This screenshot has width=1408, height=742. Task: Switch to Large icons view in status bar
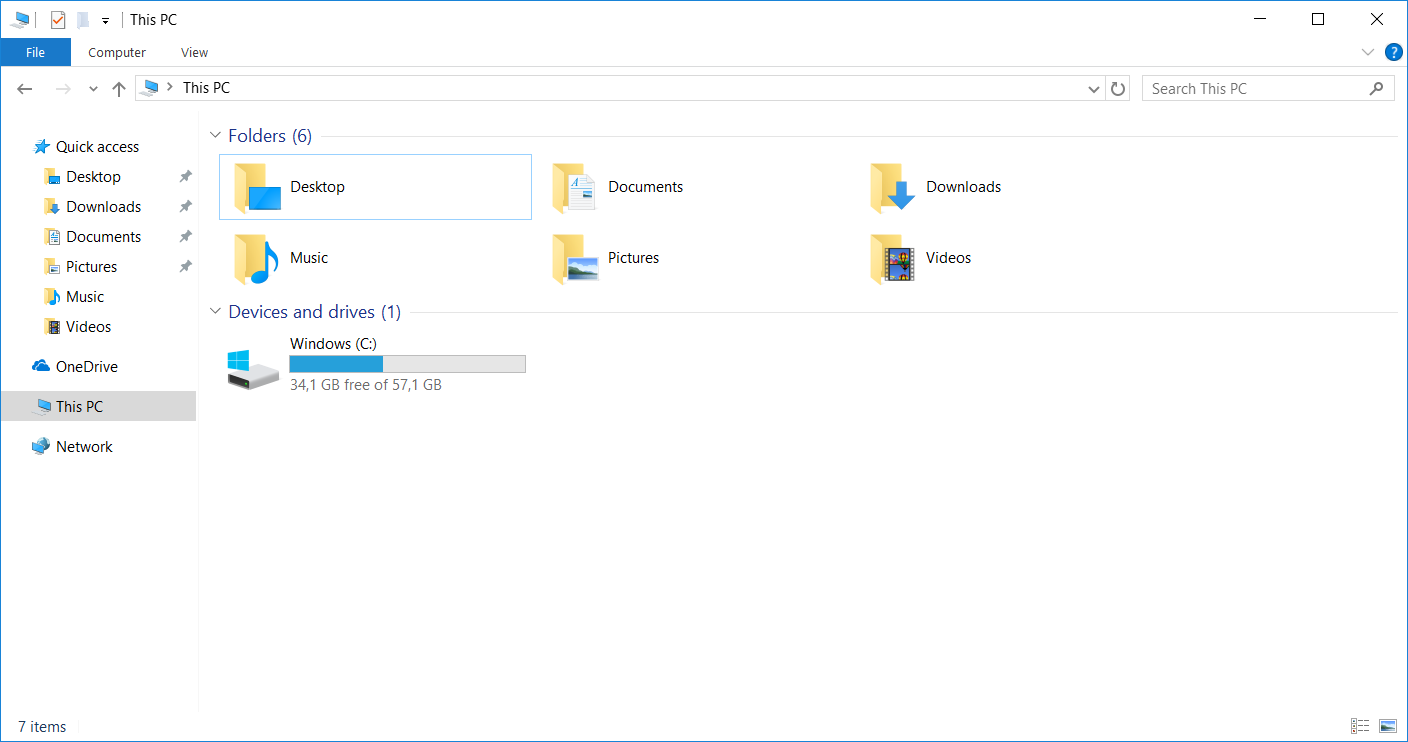pyautogui.click(x=1388, y=726)
